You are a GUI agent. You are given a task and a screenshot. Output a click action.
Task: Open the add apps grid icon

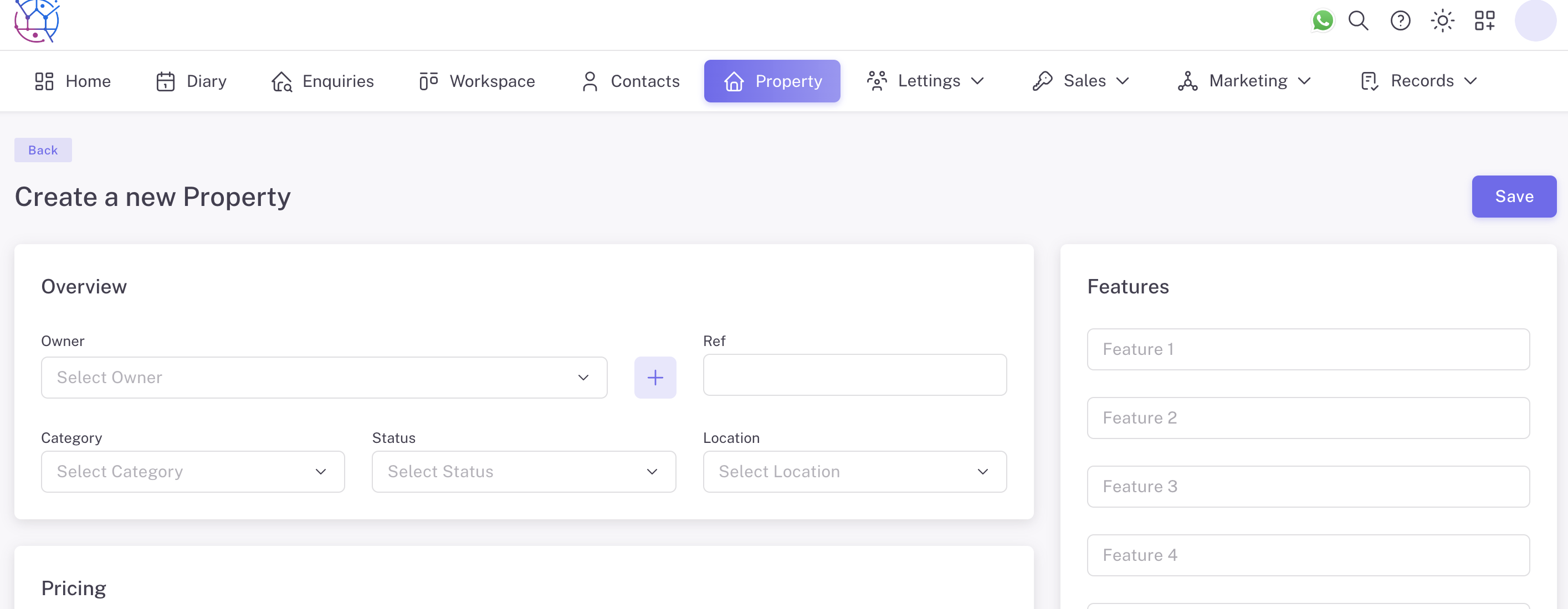(x=1484, y=20)
